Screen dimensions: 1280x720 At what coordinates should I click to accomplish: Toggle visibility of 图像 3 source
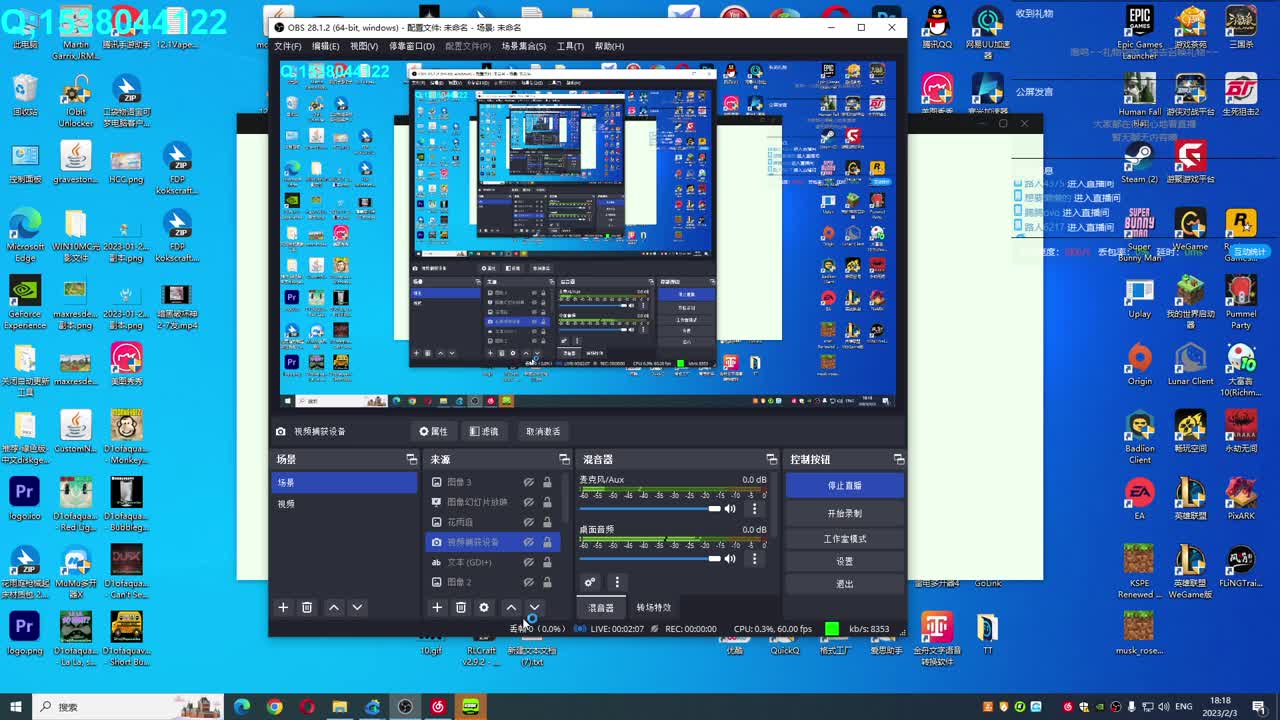[529, 482]
